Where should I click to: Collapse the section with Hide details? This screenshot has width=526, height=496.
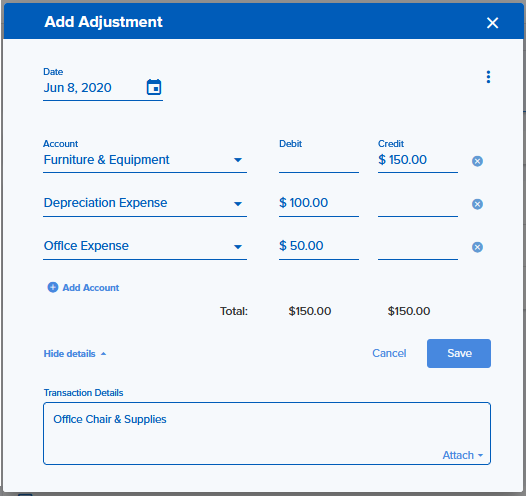point(75,353)
